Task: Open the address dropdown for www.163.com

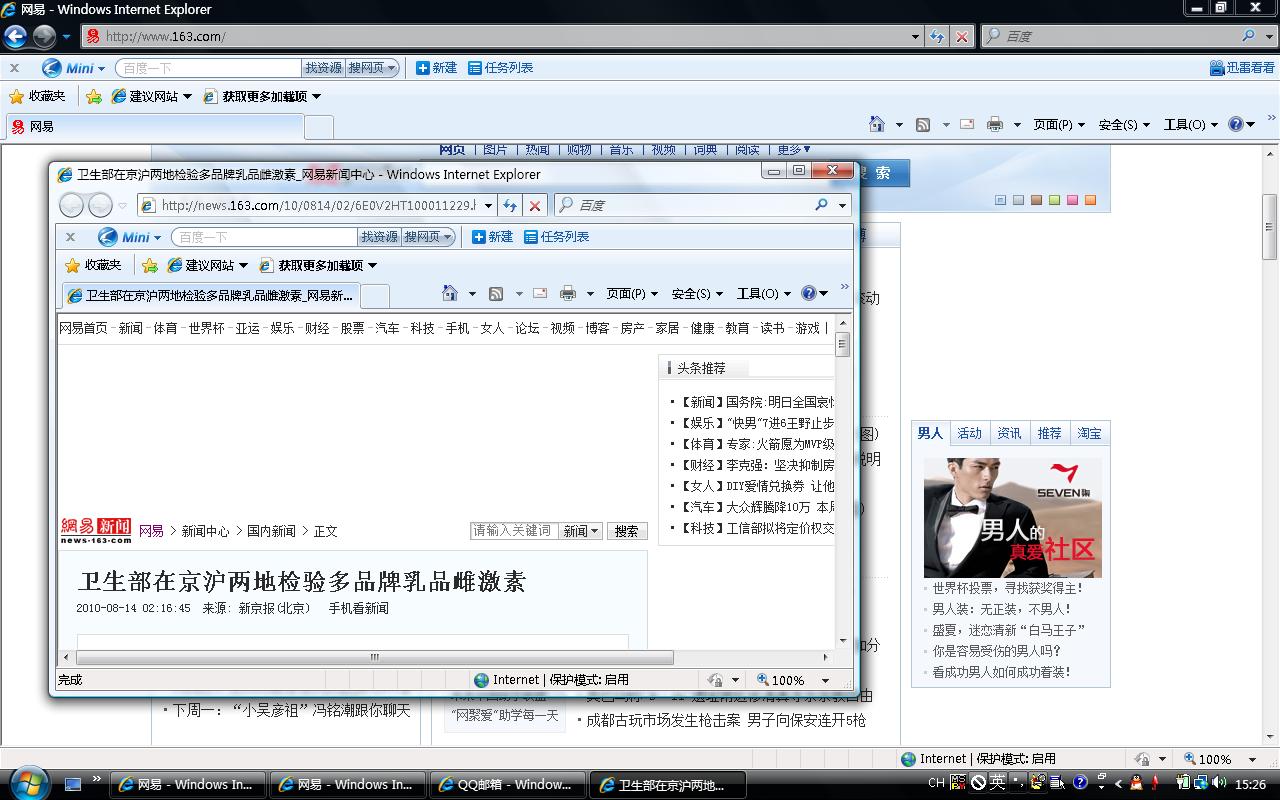Action: pos(916,36)
